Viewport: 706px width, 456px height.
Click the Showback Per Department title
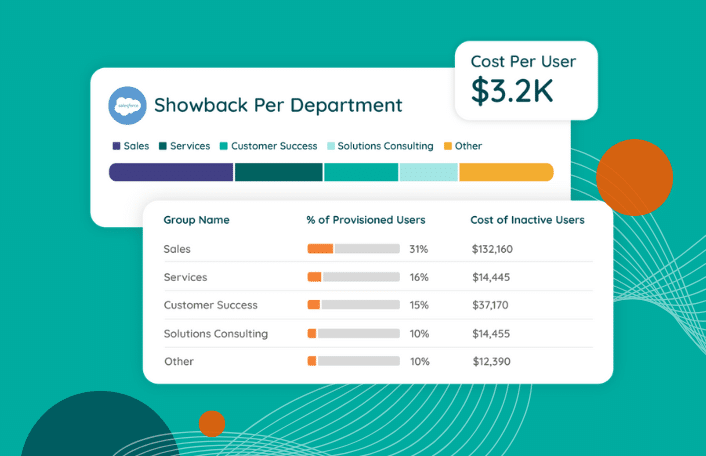pyautogui.click(x=278, y=105)
